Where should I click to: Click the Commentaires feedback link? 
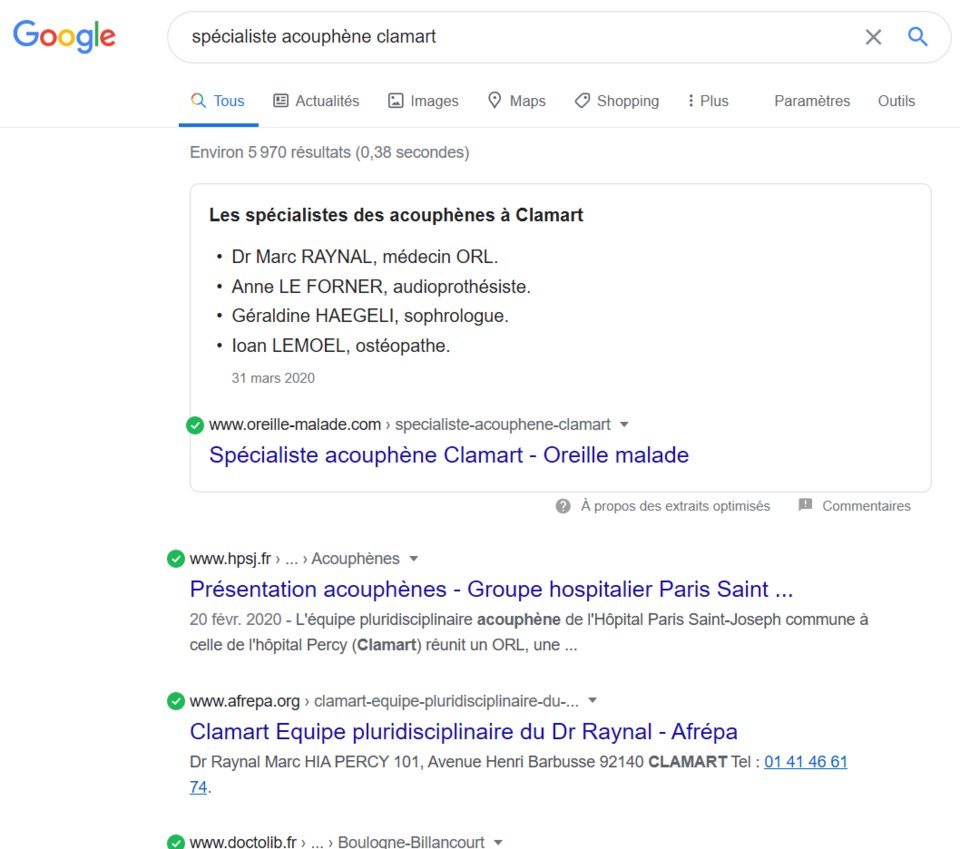[x=866, y=506]
